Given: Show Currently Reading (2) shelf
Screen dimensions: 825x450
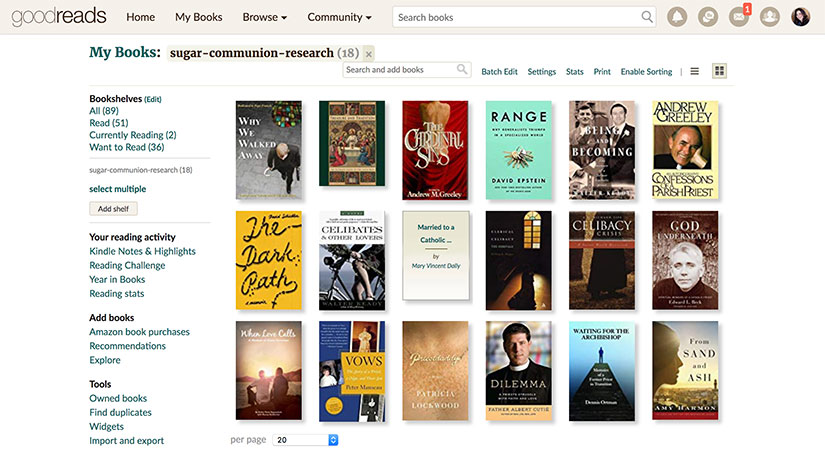Looking at the screenshot, I should 133,135.
